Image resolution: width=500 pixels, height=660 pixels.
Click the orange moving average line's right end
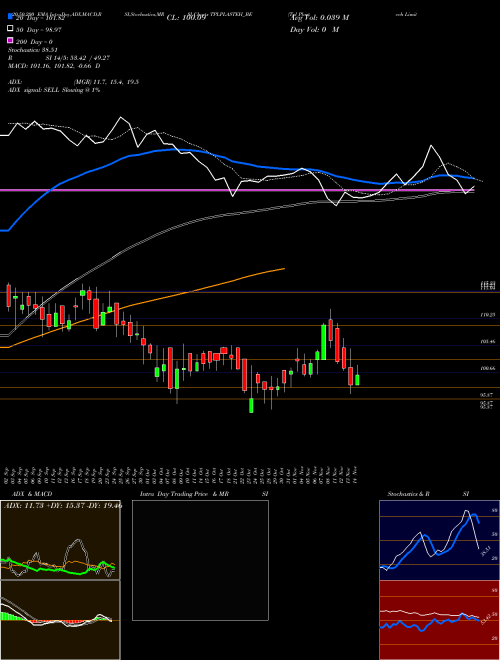284,269
